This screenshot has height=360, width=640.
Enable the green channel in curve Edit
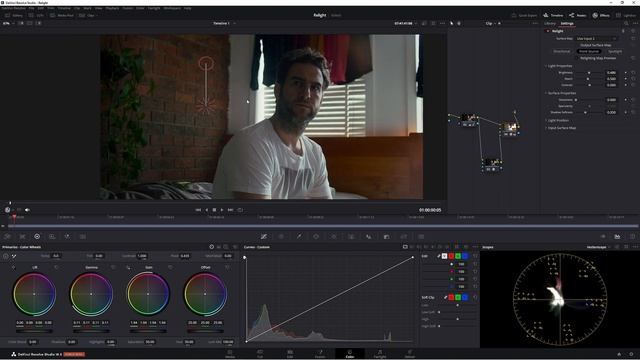pos(458,256)
